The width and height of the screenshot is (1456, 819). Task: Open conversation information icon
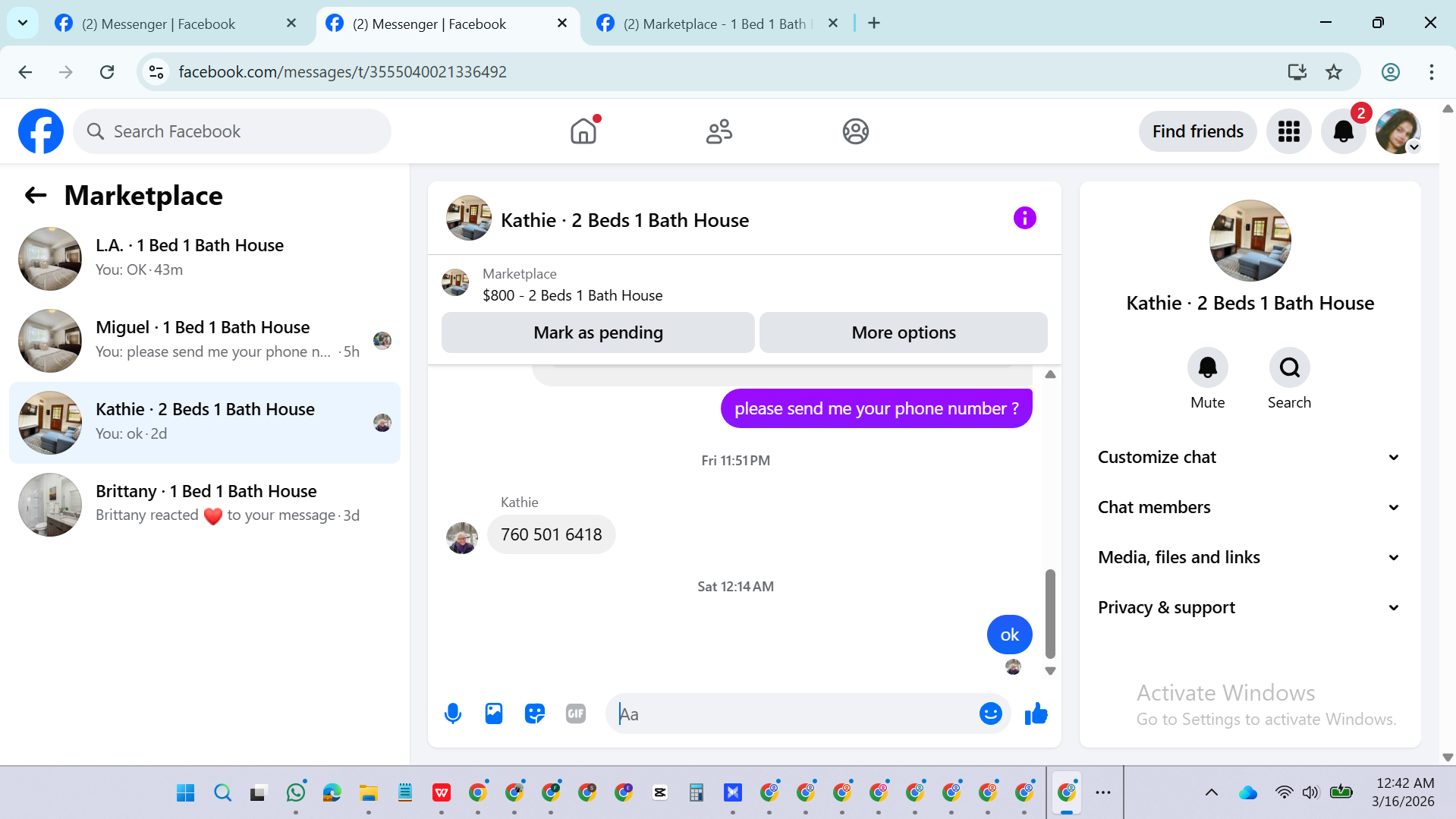pos(1024,219)
